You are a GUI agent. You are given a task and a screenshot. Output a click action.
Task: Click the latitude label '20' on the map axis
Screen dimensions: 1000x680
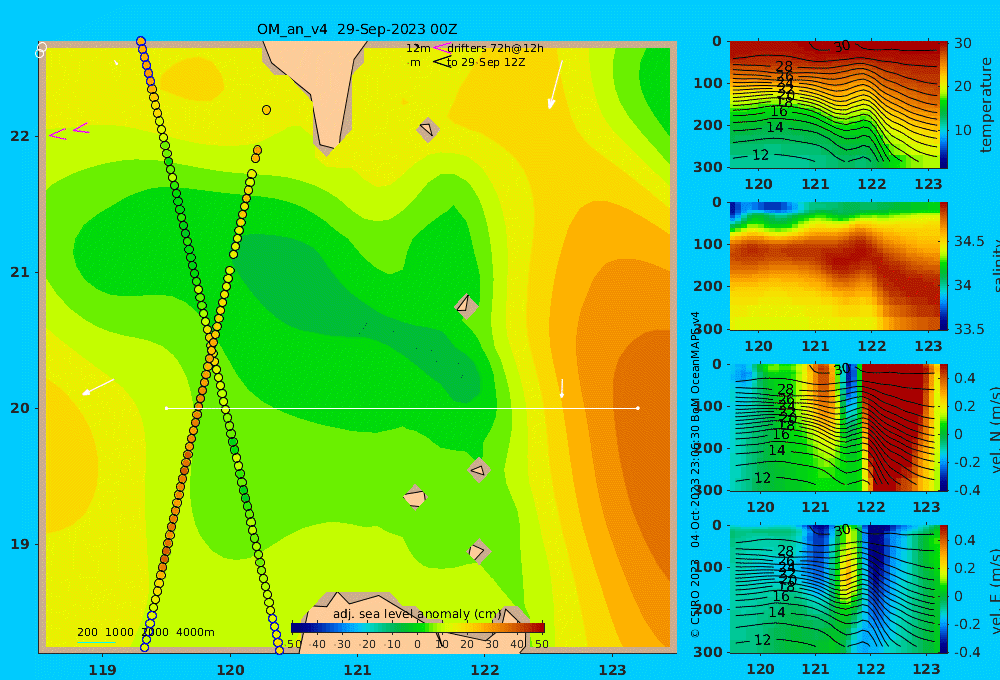click(x=20, y=408)
